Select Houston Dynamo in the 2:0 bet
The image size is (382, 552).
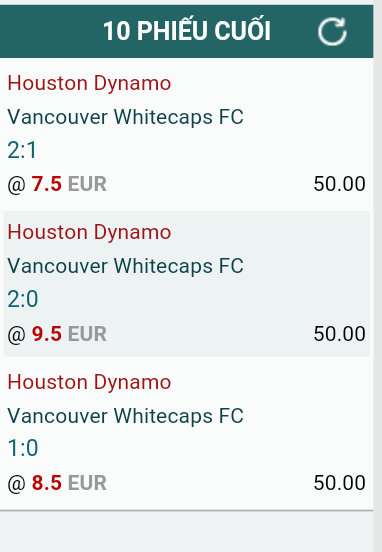(89, 233)
